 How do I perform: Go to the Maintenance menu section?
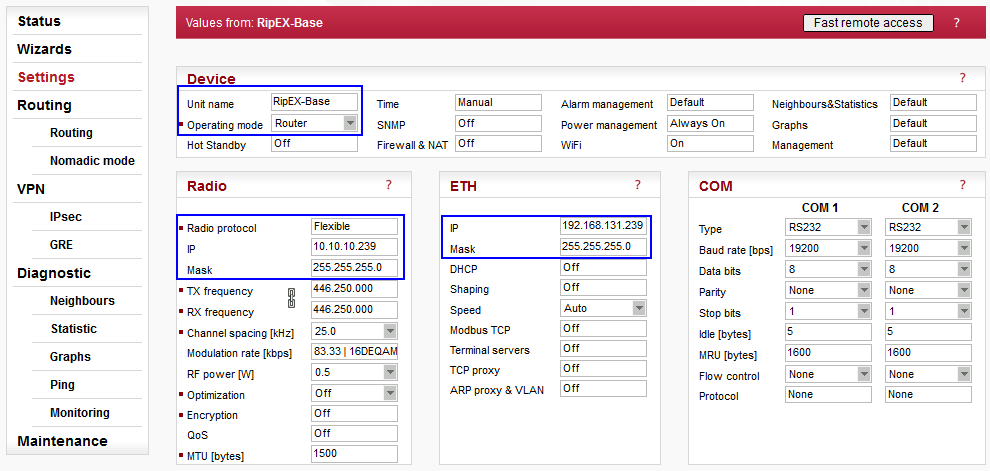click(62, 441)
